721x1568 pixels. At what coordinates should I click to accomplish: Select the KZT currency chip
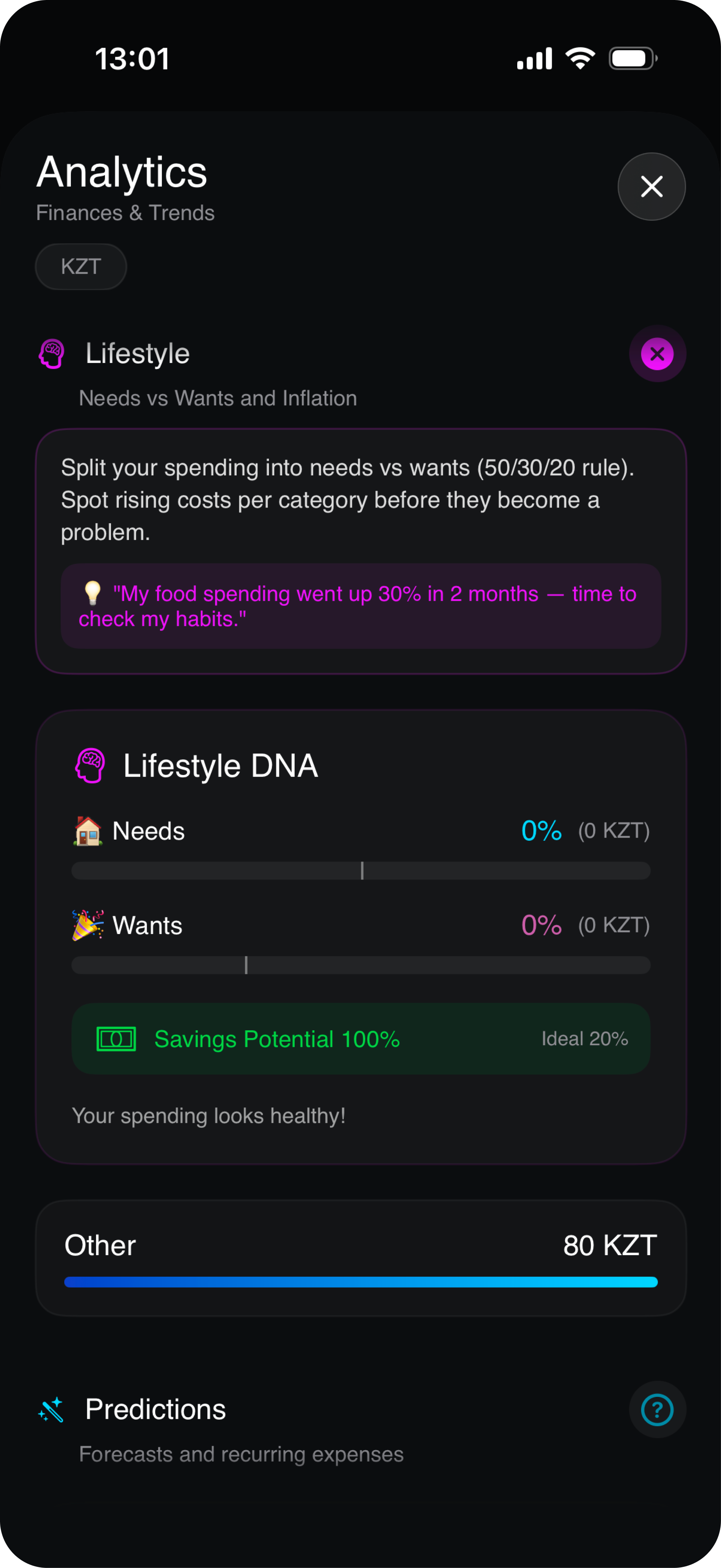[x=81, y=267]
